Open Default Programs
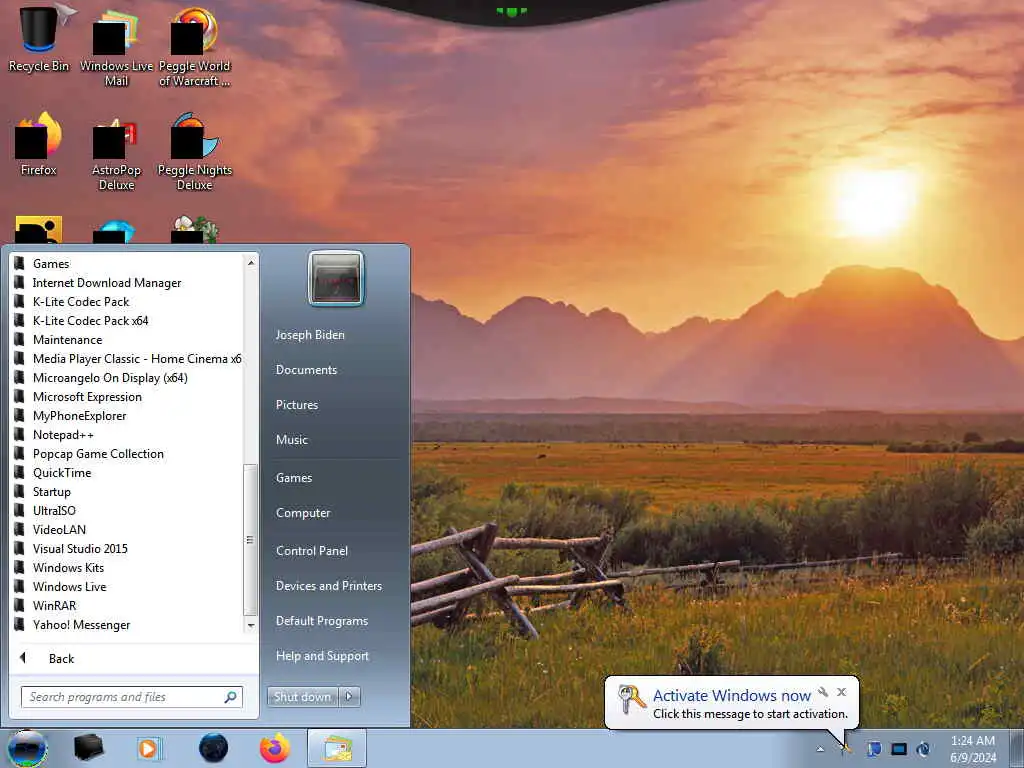 pyautogui.click(x=321, y=620)
